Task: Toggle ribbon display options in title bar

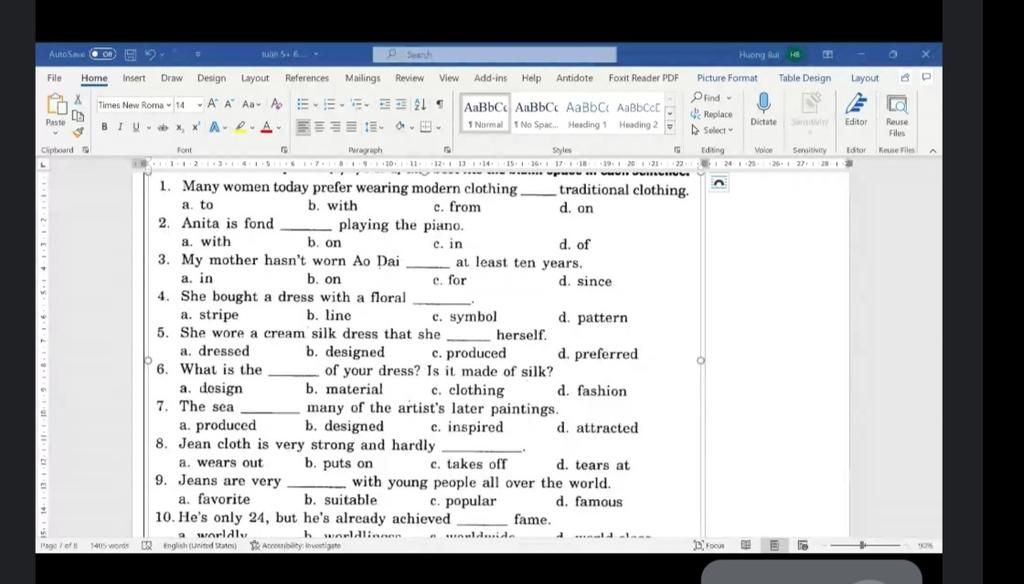Action: [827, 54]
